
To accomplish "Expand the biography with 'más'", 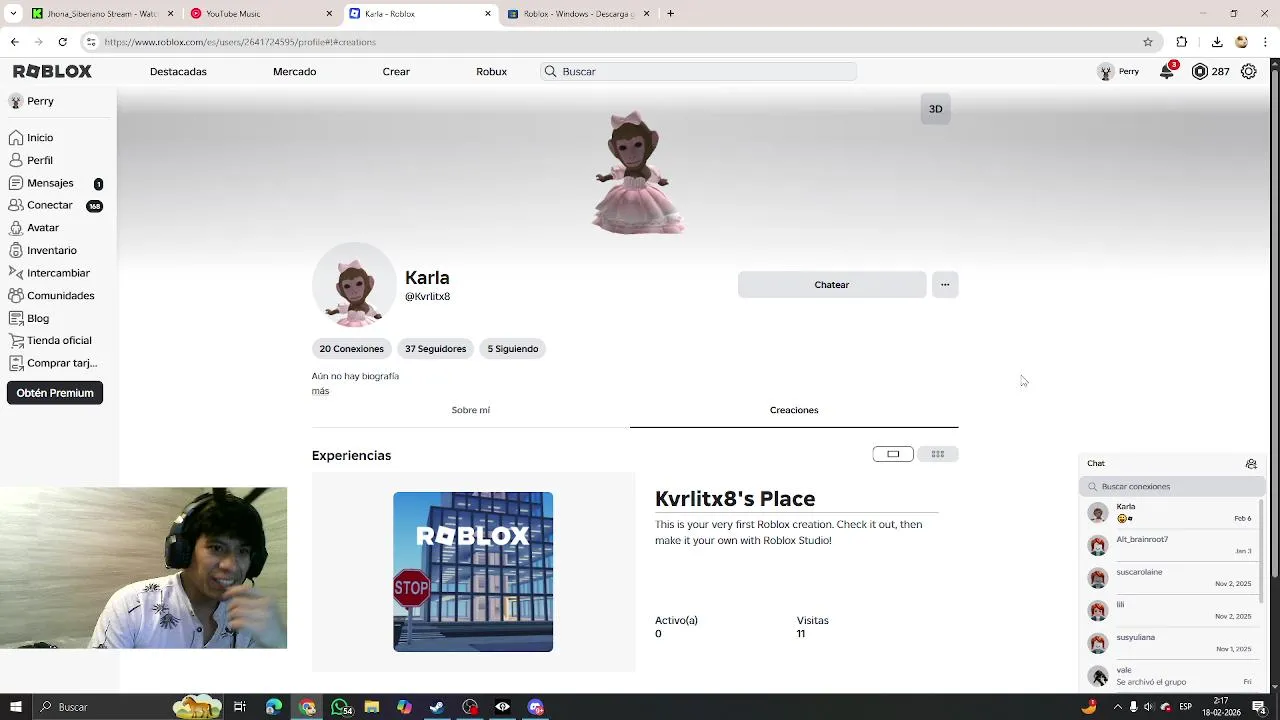I will point(320,391).
